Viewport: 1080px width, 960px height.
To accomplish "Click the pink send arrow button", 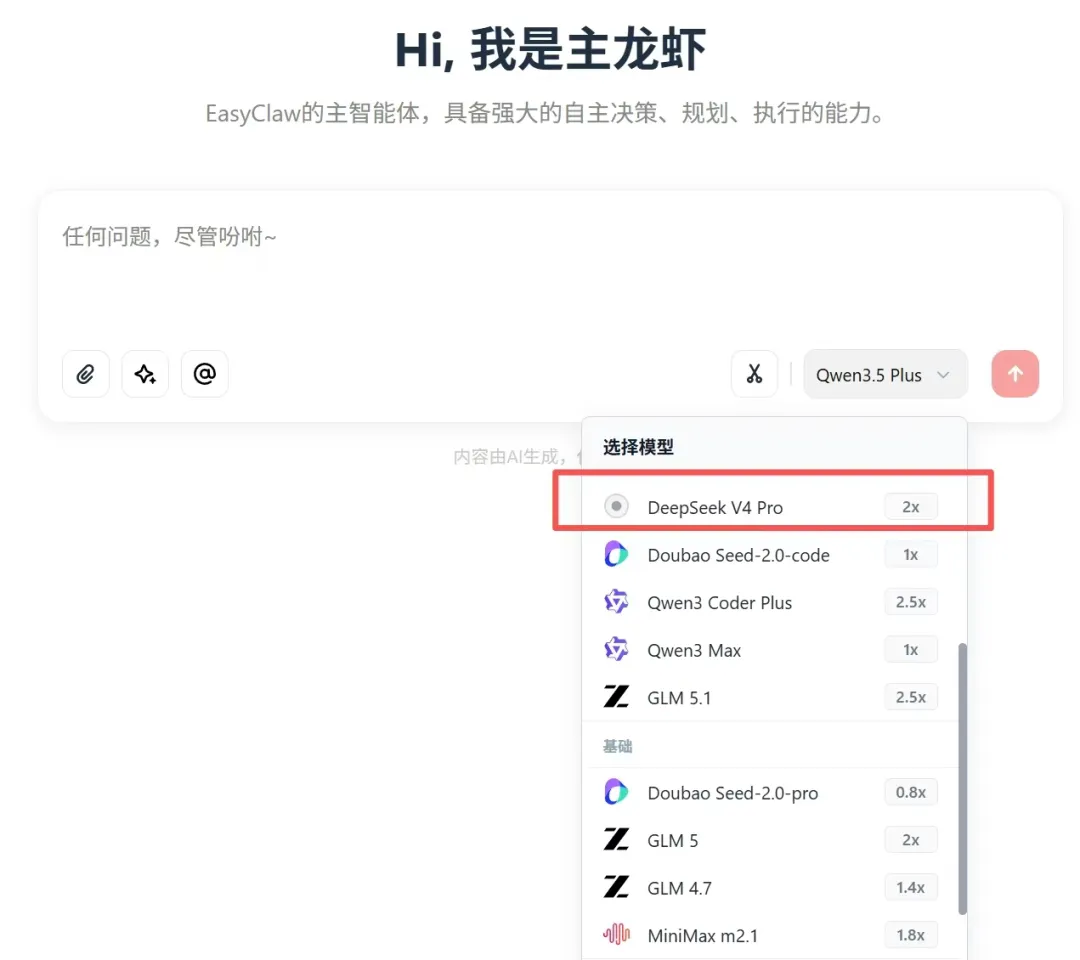I will [x=1015, y=373].
